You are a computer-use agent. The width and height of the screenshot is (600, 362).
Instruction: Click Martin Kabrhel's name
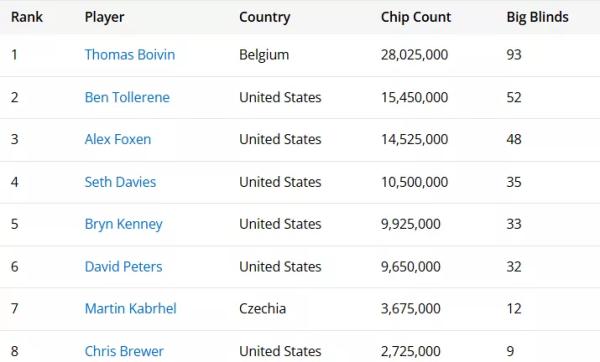pos(130,308)
